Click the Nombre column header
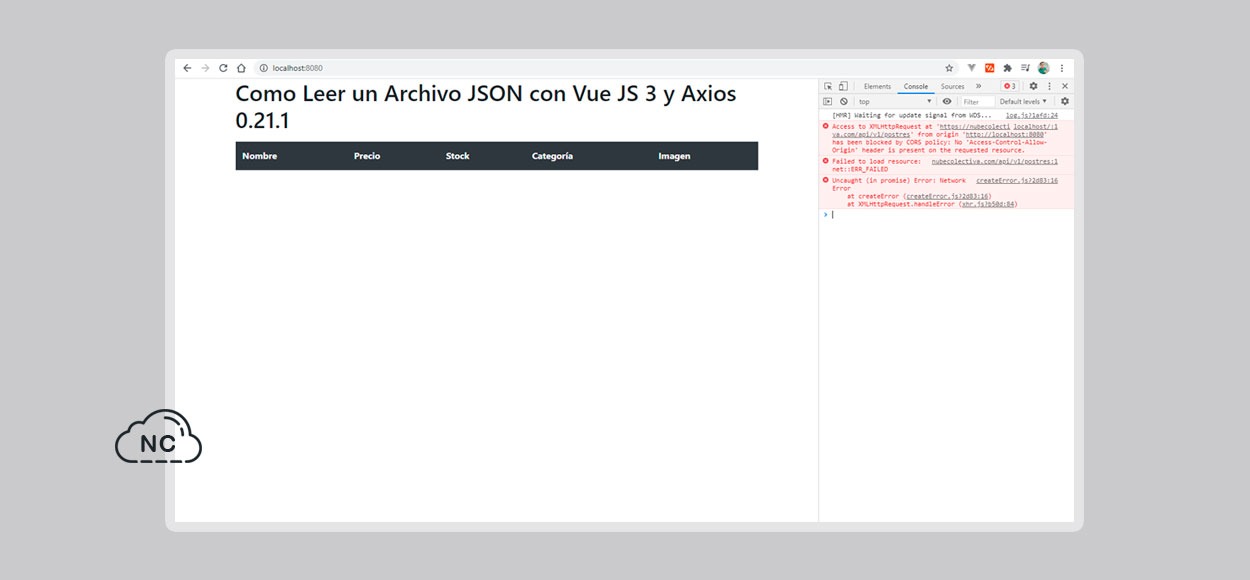This screenshot has width=1250, height=580. click(260, 156)
